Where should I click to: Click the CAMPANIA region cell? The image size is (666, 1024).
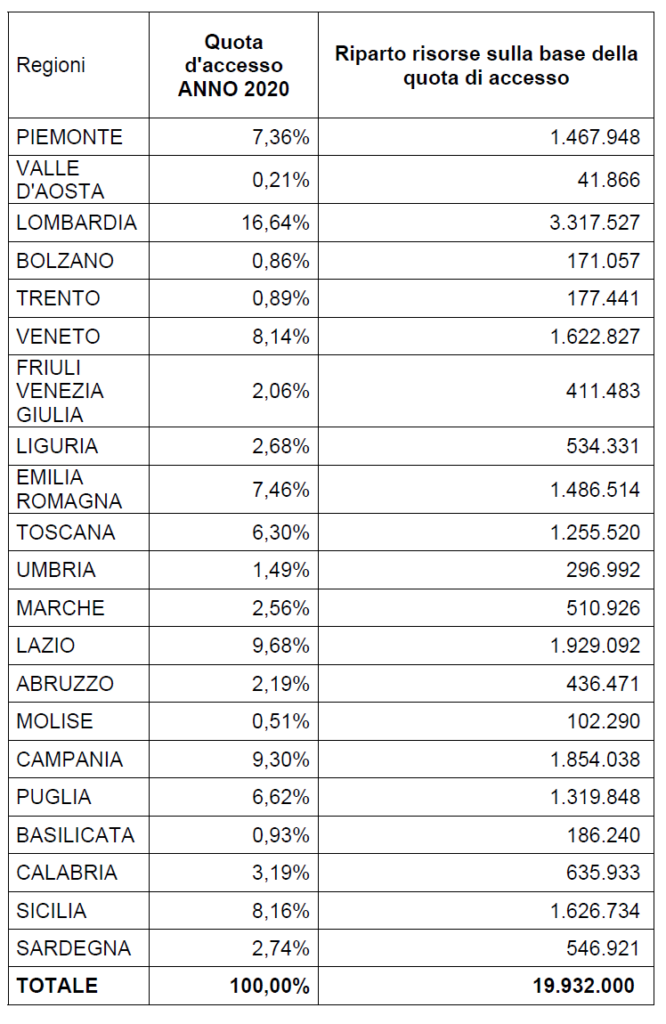(69, 760)
